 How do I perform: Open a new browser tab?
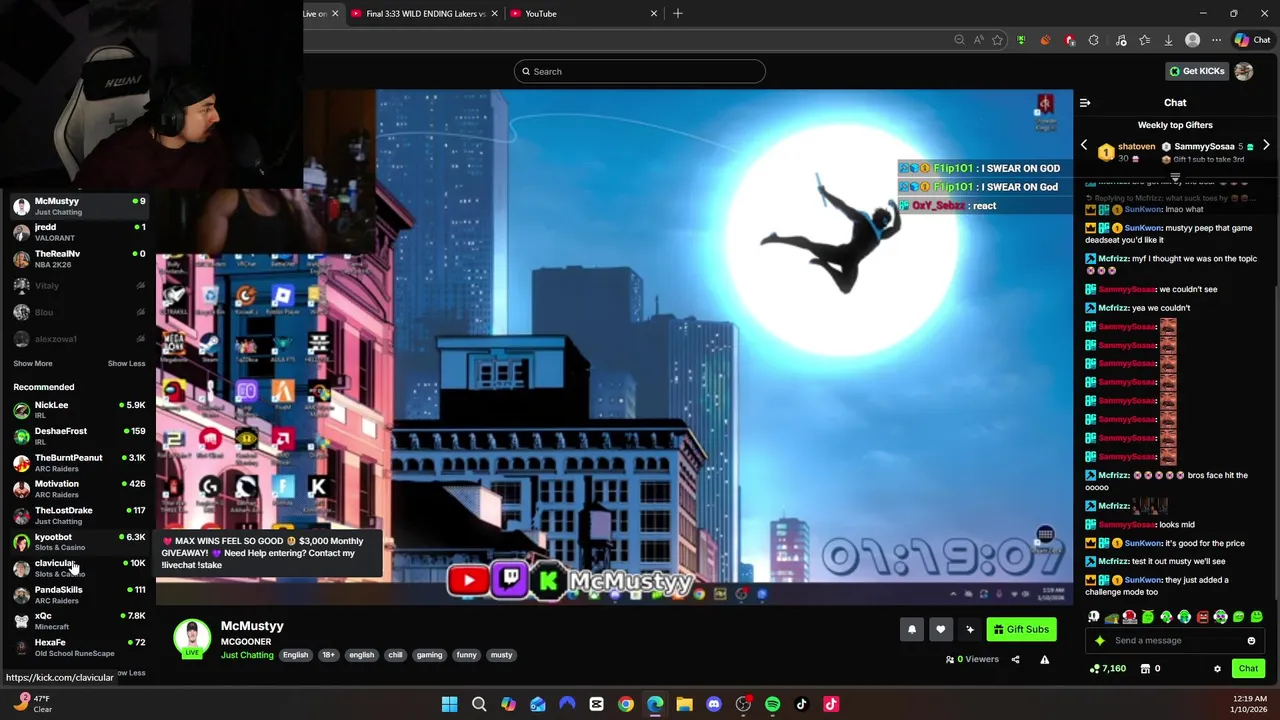pyautogui.click(x=678, y=14)
